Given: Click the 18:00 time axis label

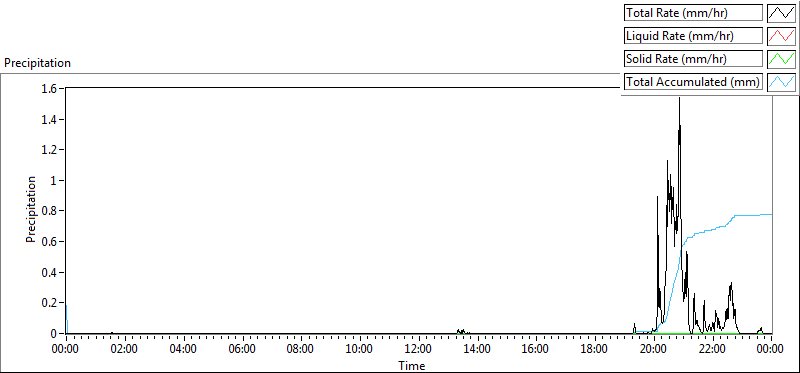Looking at the screenshot, I should [x=595, y=350].
